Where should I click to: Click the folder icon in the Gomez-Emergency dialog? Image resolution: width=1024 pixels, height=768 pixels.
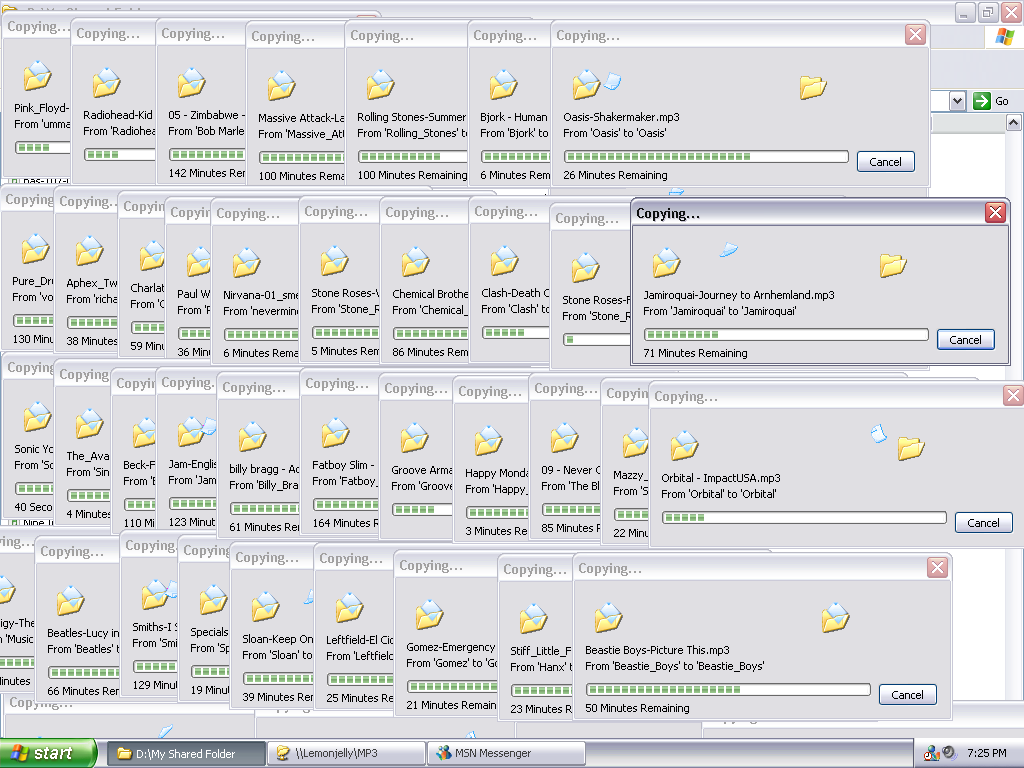coord(430,615)
